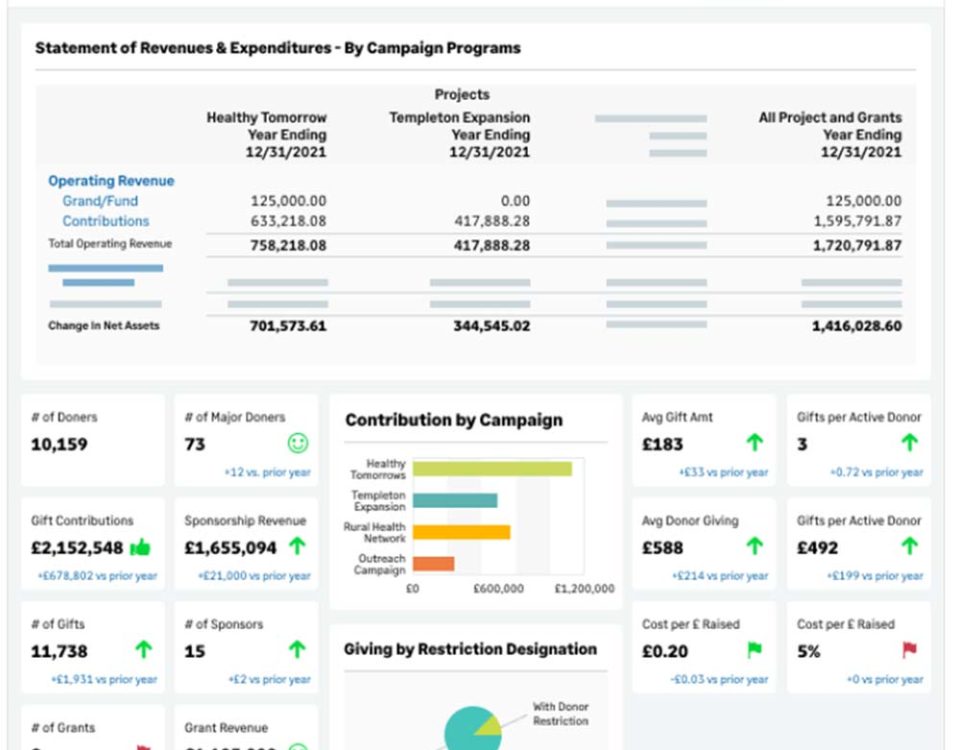Click All Projects net assets 1,416,028.60
Screen dimensions: 960x750
(x=857, y=326)
